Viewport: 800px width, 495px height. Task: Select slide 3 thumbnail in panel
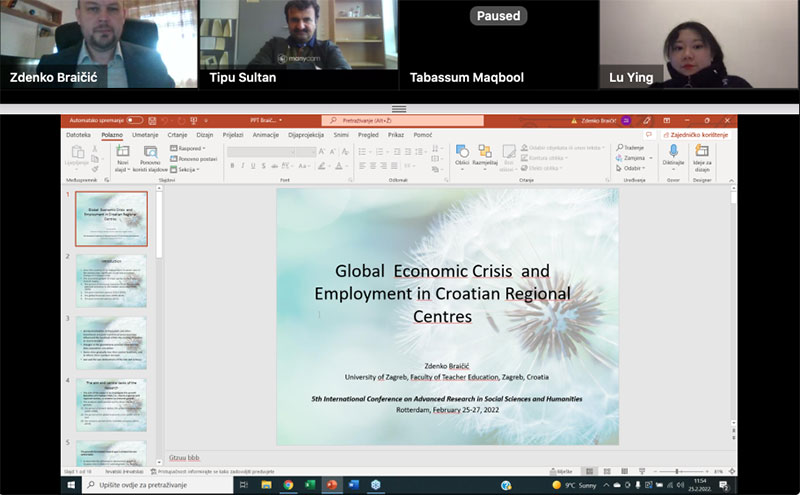point(111,343)
